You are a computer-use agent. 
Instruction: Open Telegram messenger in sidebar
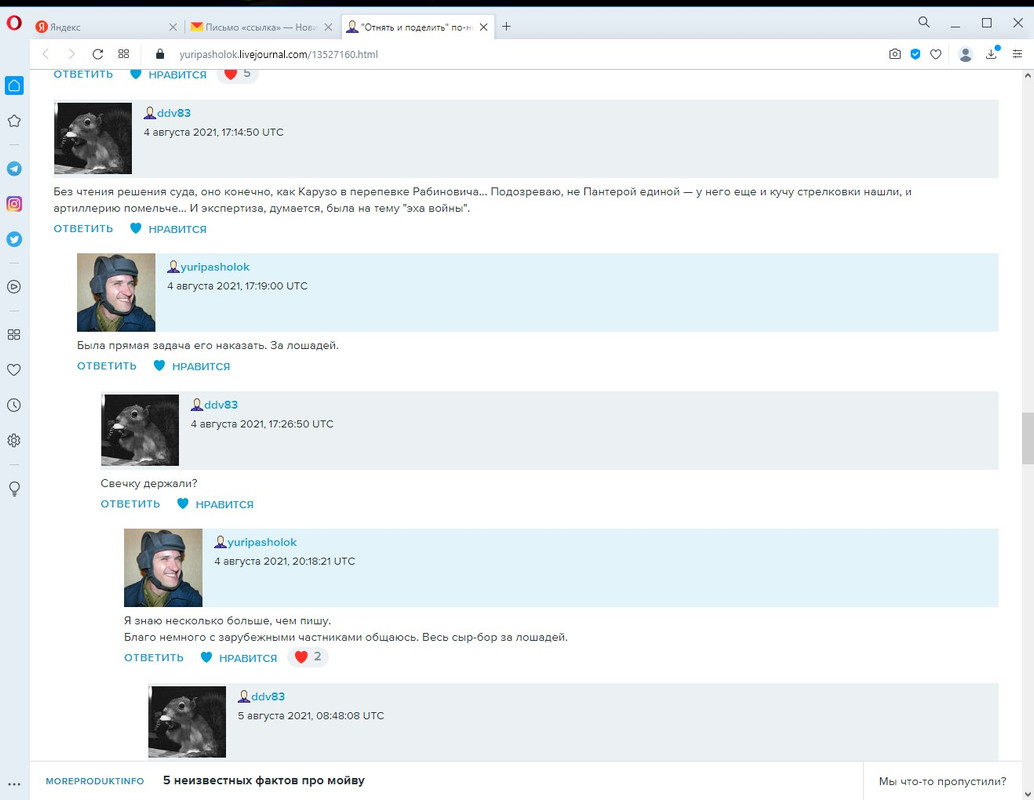pyautogui.click(x=14, y=169)
